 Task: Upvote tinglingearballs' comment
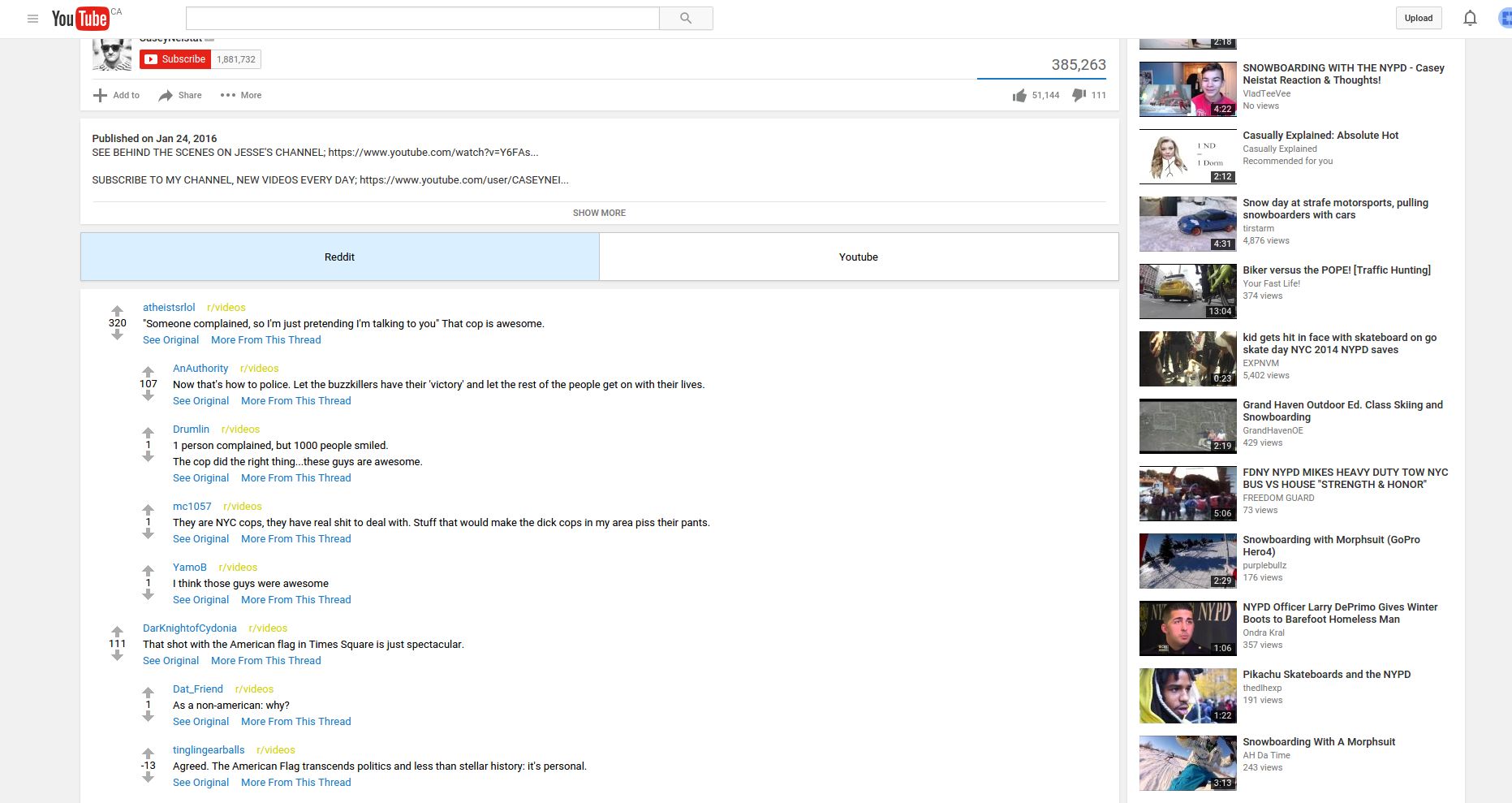point(148,753)
